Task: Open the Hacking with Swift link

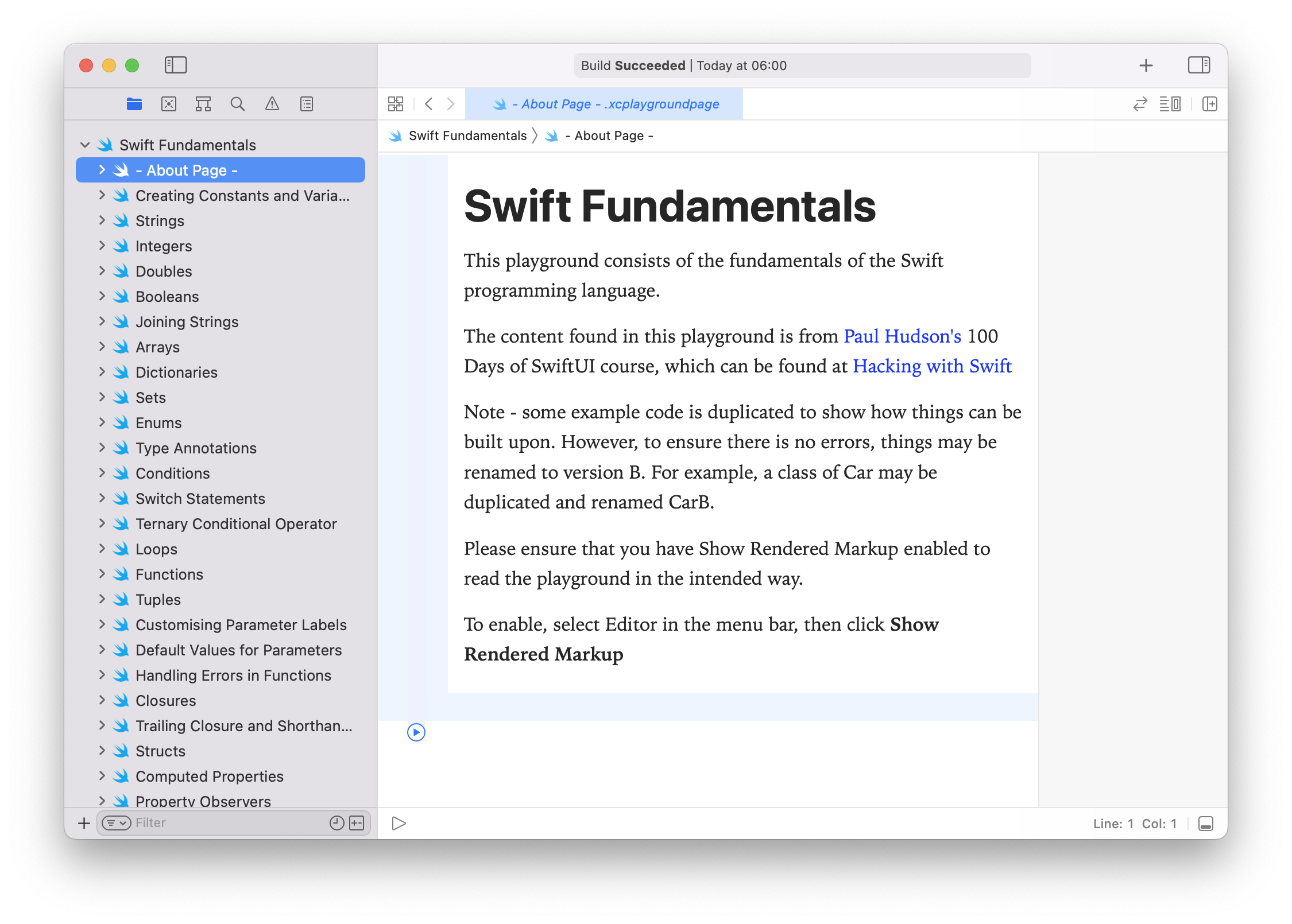Action: pos(932,366)
